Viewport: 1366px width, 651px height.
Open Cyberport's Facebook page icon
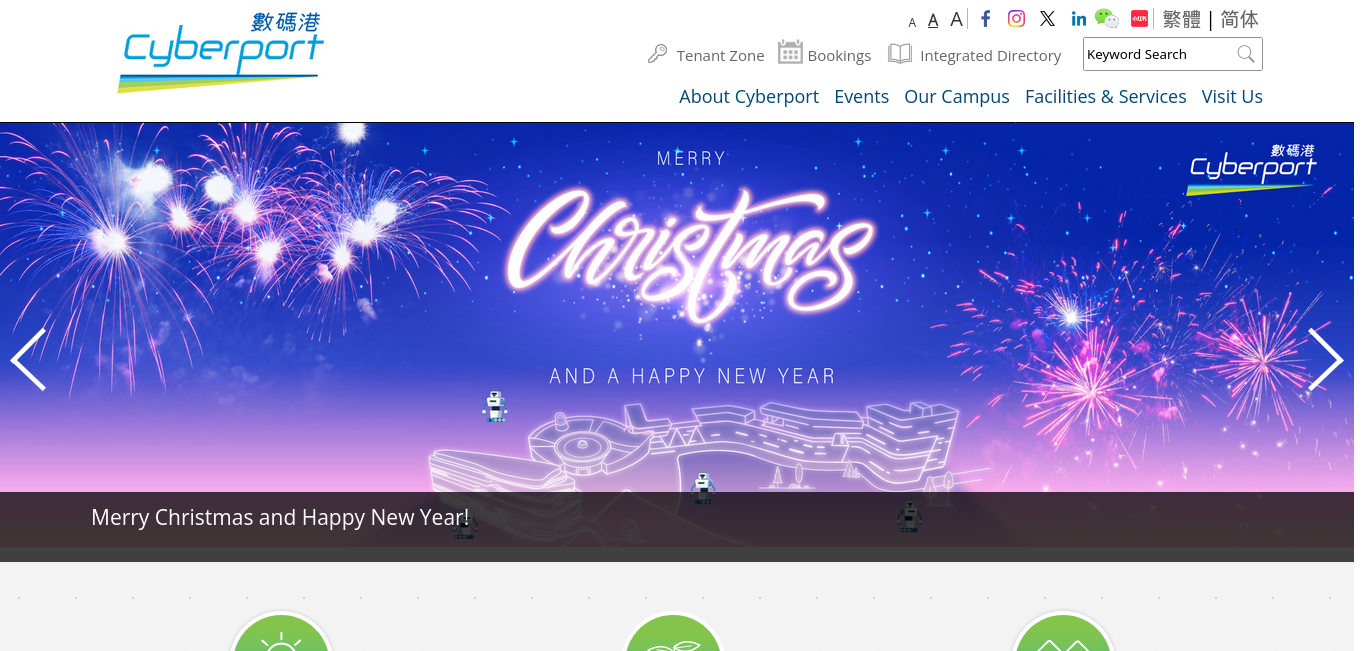985,19
